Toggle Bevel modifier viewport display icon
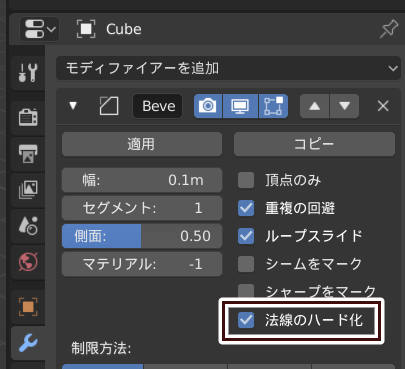 click(x=240, y=106)
